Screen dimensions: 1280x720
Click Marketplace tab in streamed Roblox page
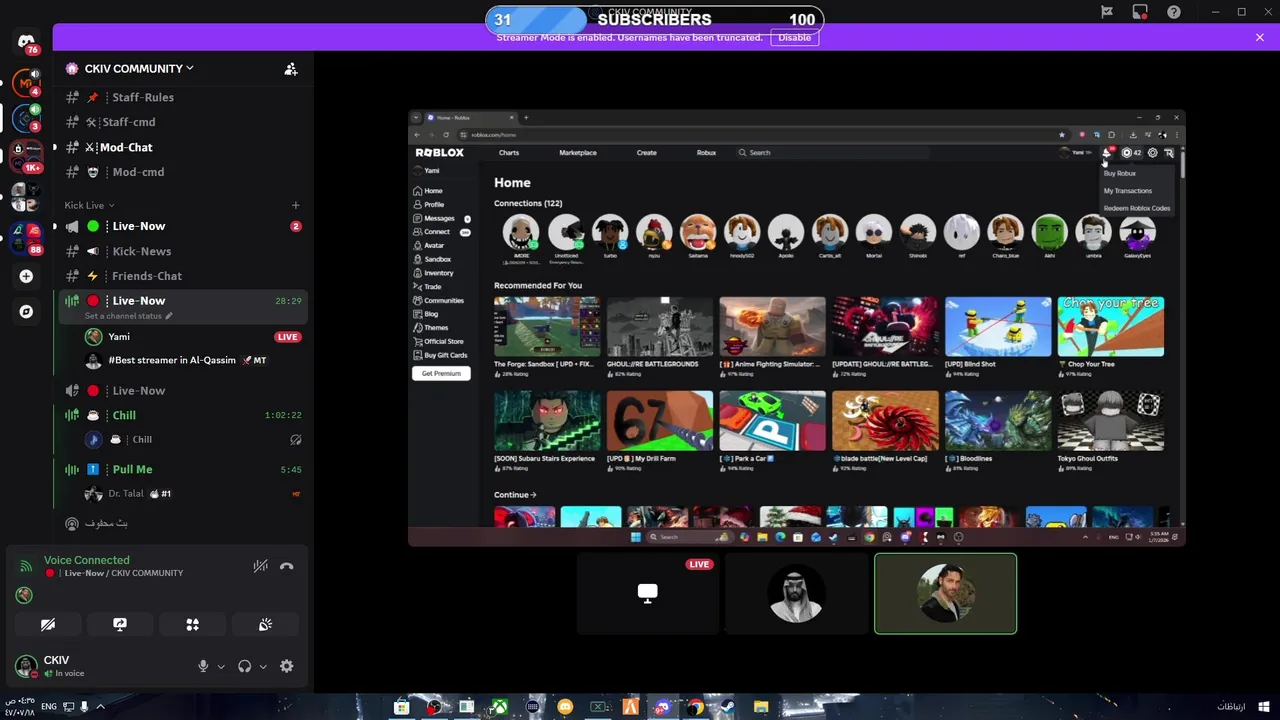tap(578, 153)
